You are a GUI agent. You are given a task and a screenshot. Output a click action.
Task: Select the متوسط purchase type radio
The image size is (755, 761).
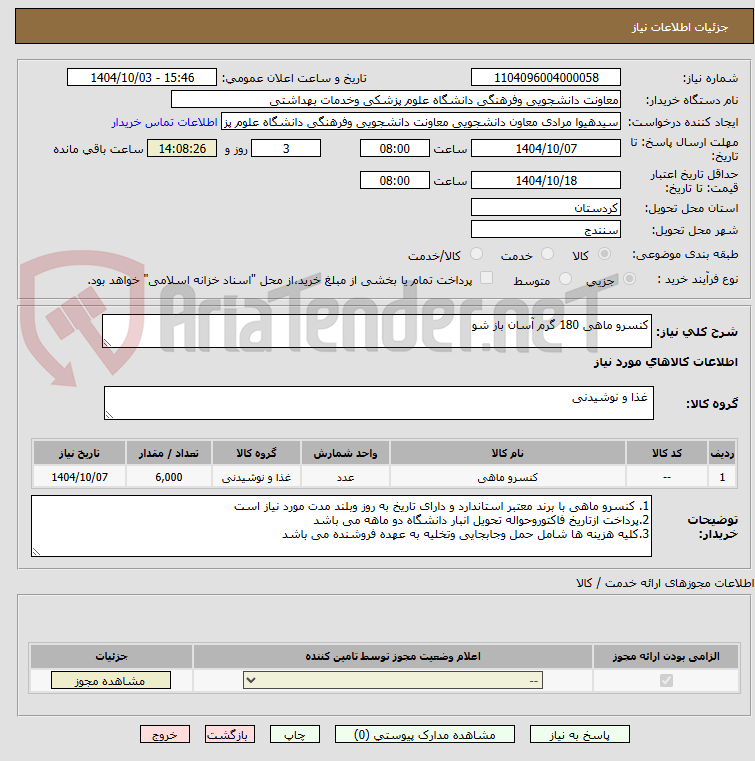(x=565, y=279)
